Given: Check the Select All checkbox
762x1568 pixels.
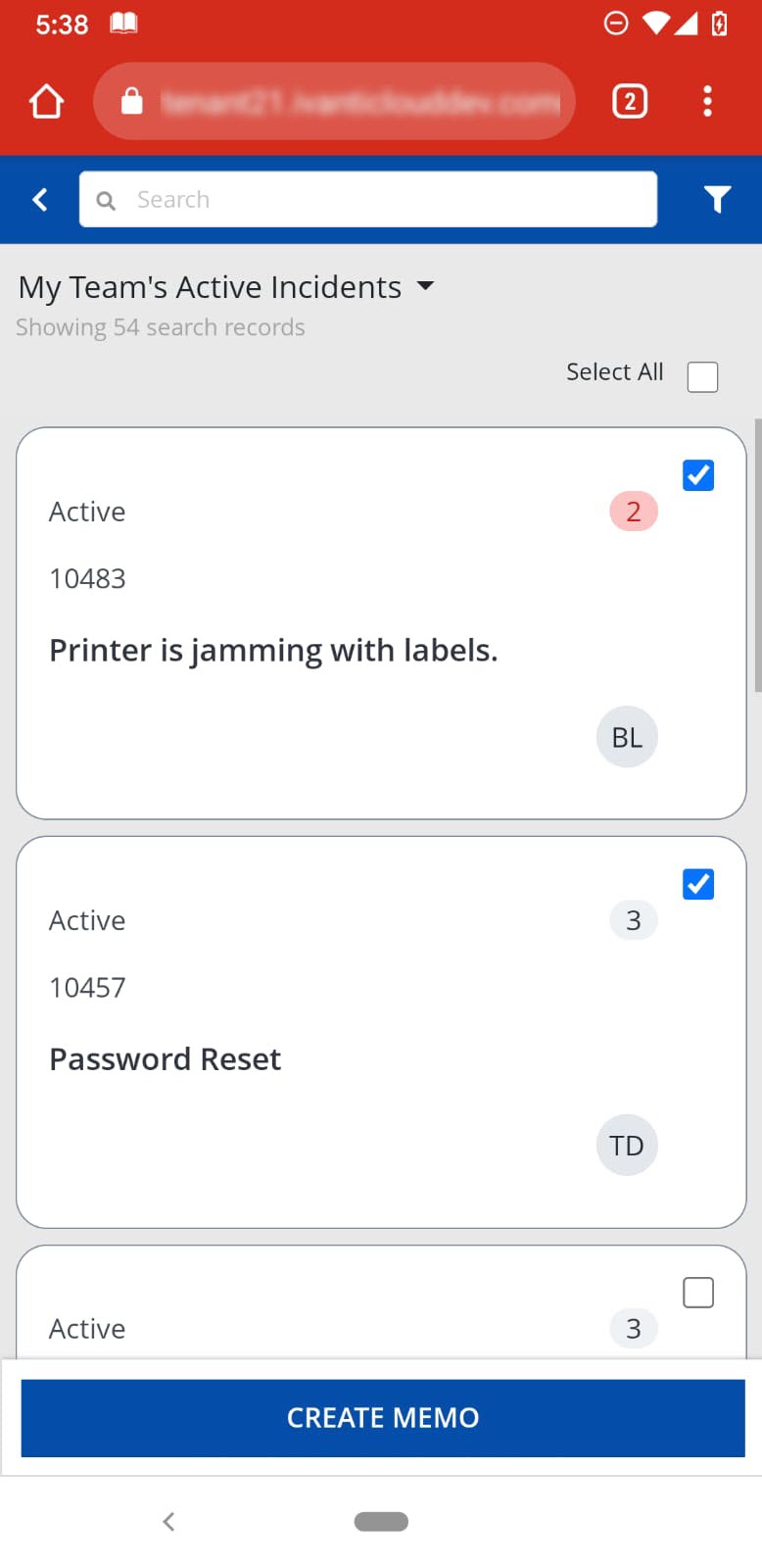Looking at the screenshot, I should pyautogui.click(x=702, y=376).
